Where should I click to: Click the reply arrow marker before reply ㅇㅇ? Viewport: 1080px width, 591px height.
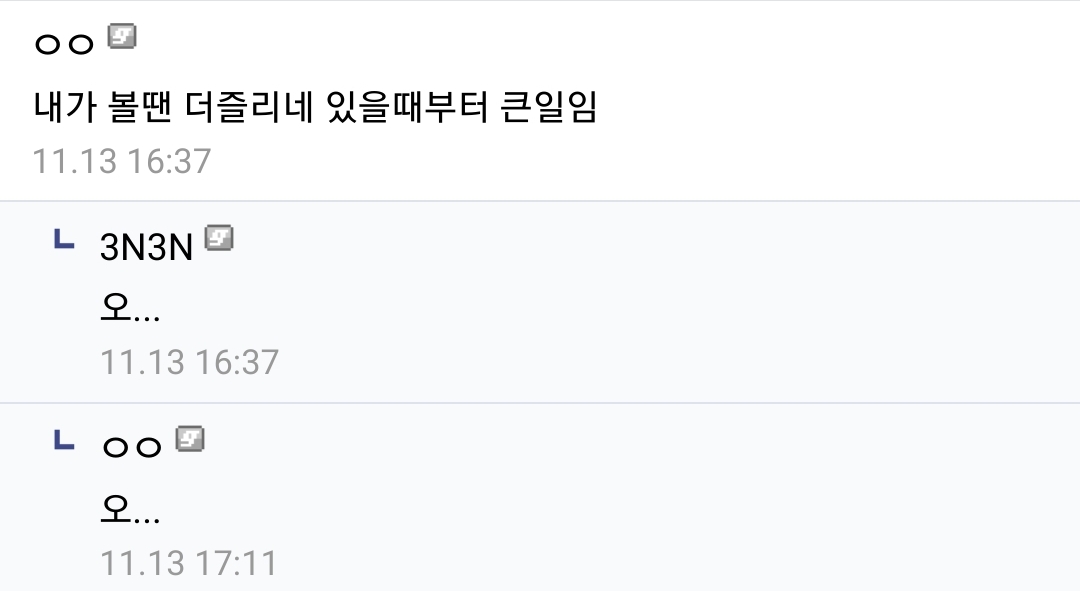[x=64, y=440]
